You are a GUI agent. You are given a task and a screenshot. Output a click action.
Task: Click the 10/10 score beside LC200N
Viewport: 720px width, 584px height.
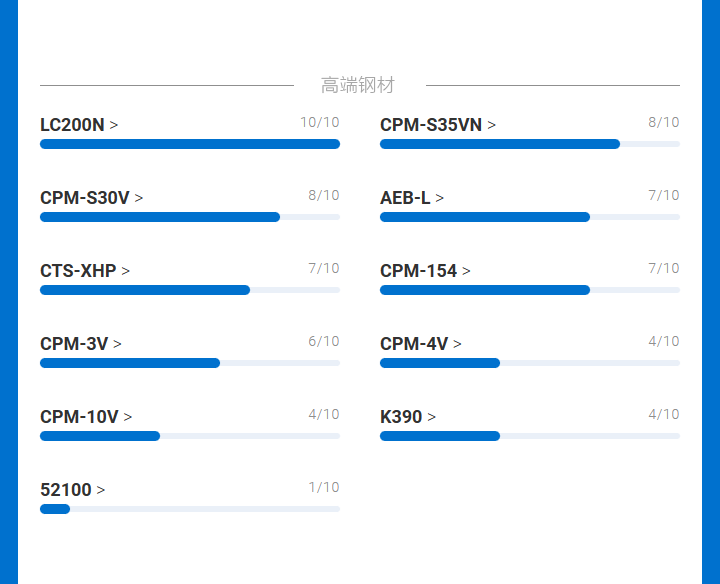pos(319,123)
